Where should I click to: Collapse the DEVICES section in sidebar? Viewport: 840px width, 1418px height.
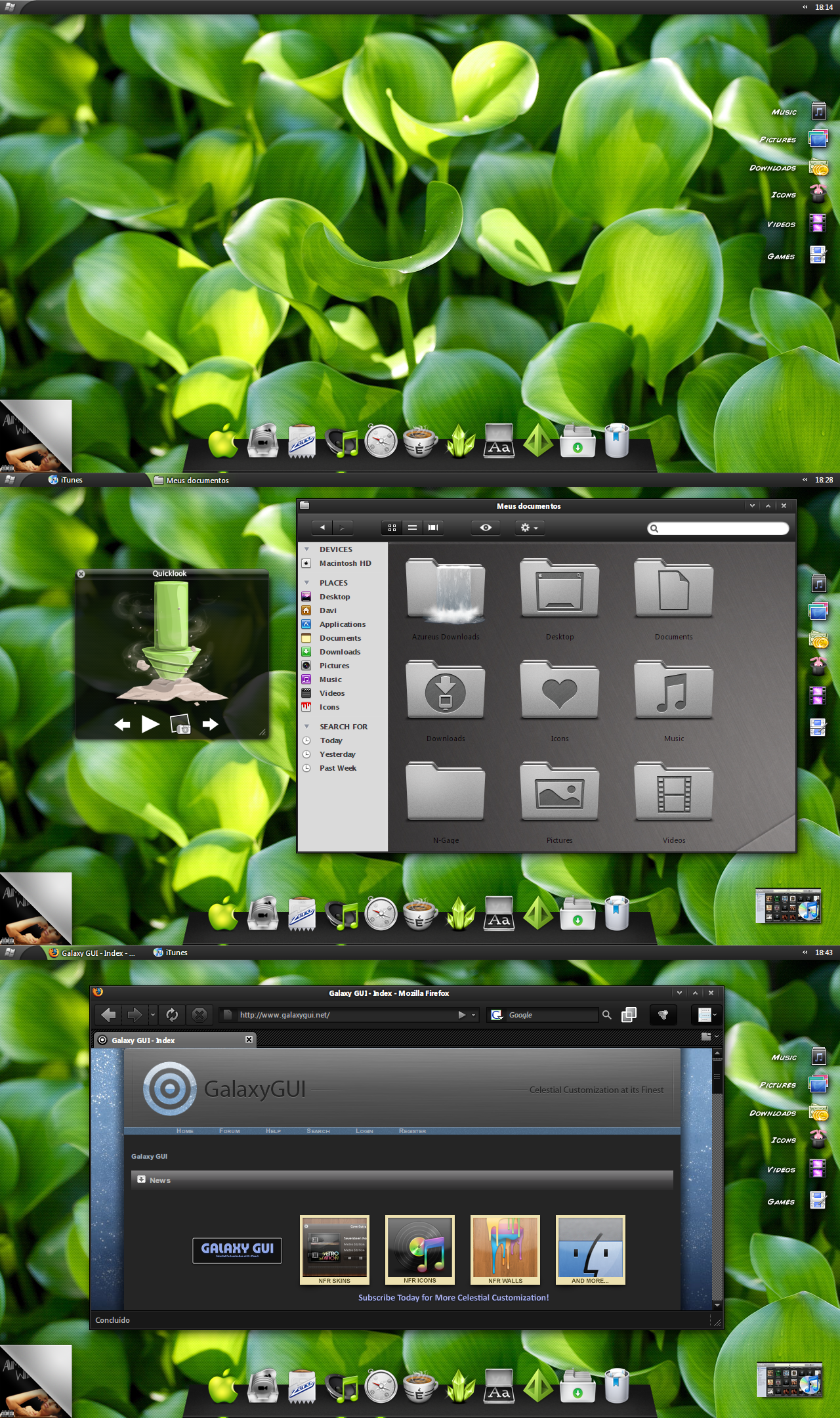pyautogui.click(x=306, y=549)
